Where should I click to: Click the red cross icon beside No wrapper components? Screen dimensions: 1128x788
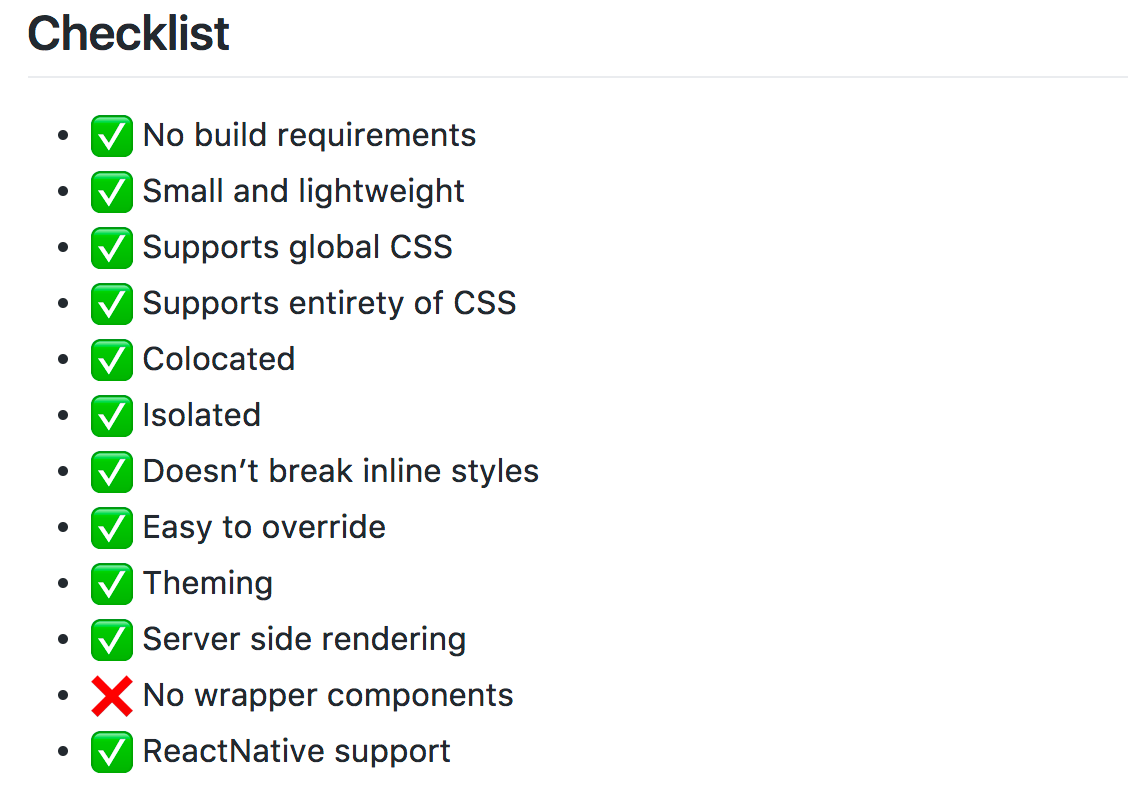(112, 696)
